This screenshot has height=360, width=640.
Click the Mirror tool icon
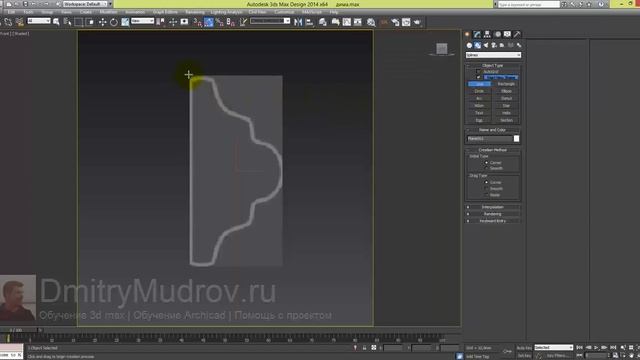(298, 22)
